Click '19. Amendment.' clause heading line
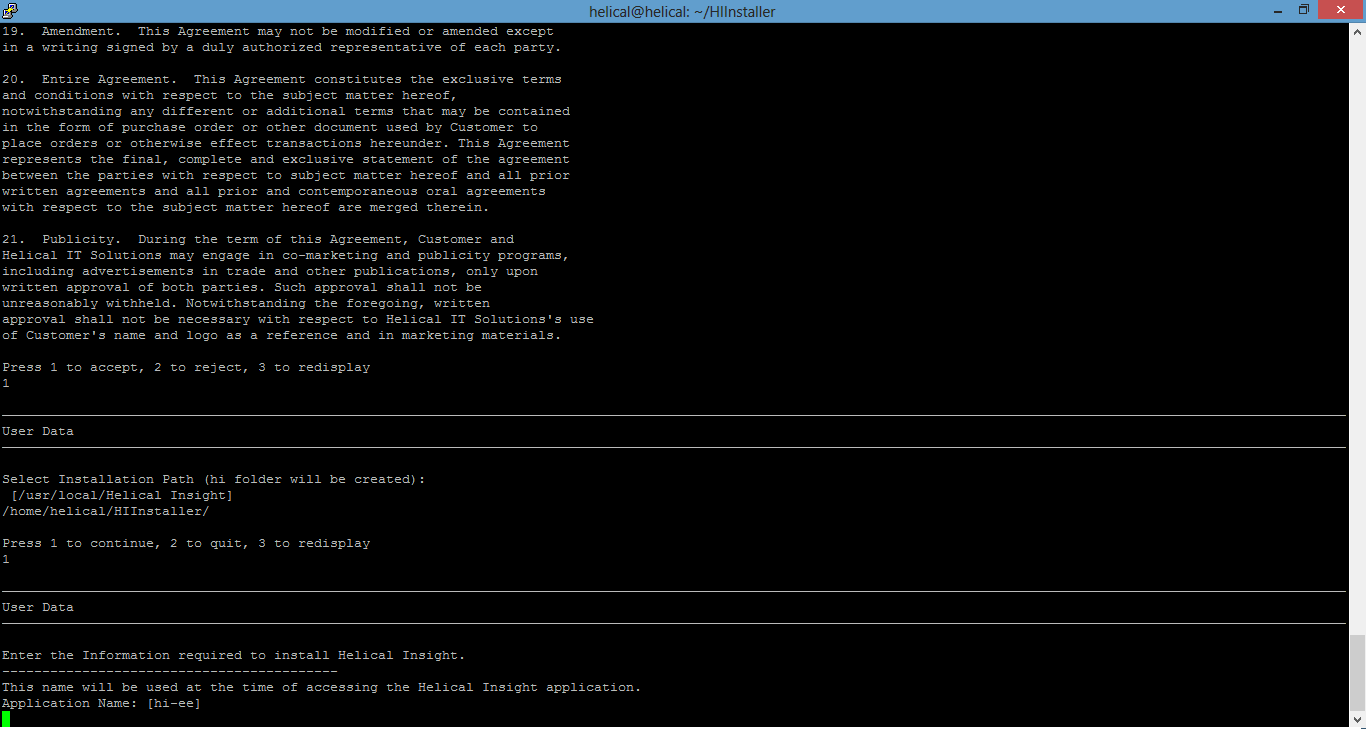Screen dimensions: 1366x729 pyautogui.click(x=278, y=31)
